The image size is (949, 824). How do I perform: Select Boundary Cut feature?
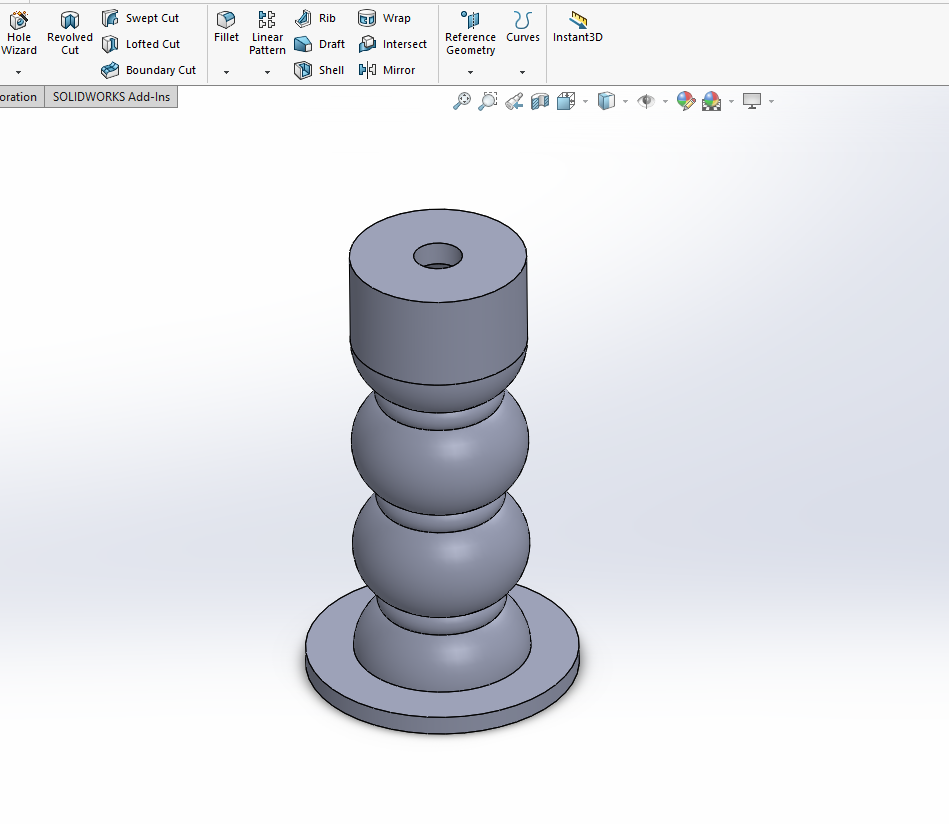(x=149, y=70)
